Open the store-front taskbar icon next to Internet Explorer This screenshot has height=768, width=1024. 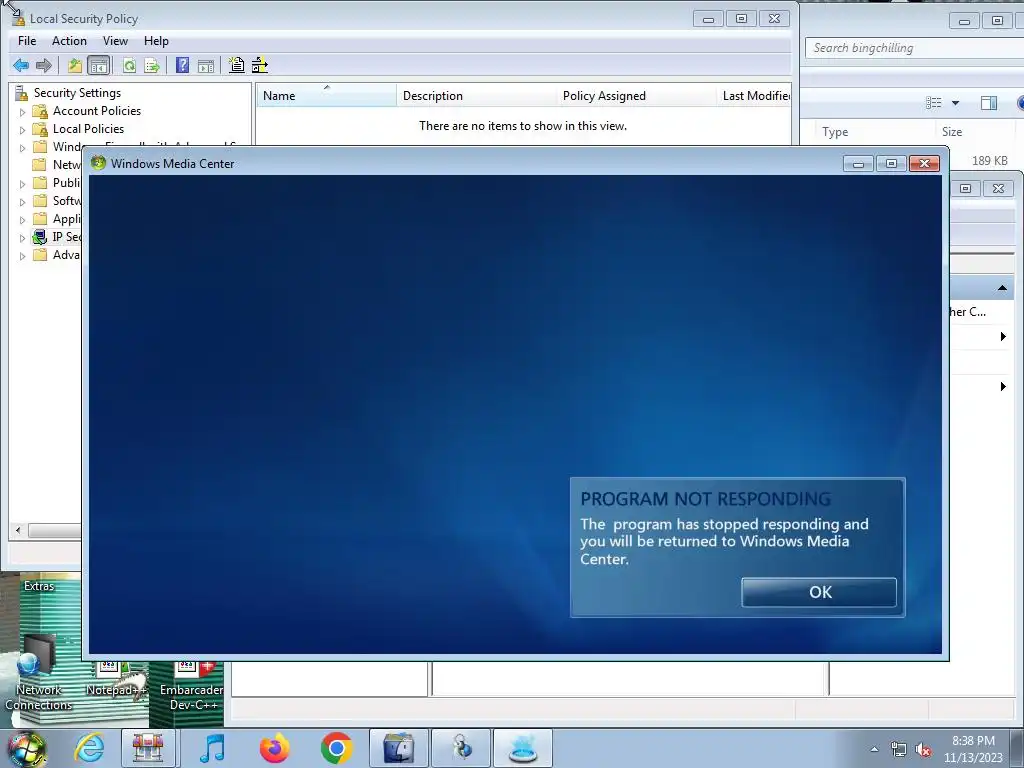pos(148,748)
